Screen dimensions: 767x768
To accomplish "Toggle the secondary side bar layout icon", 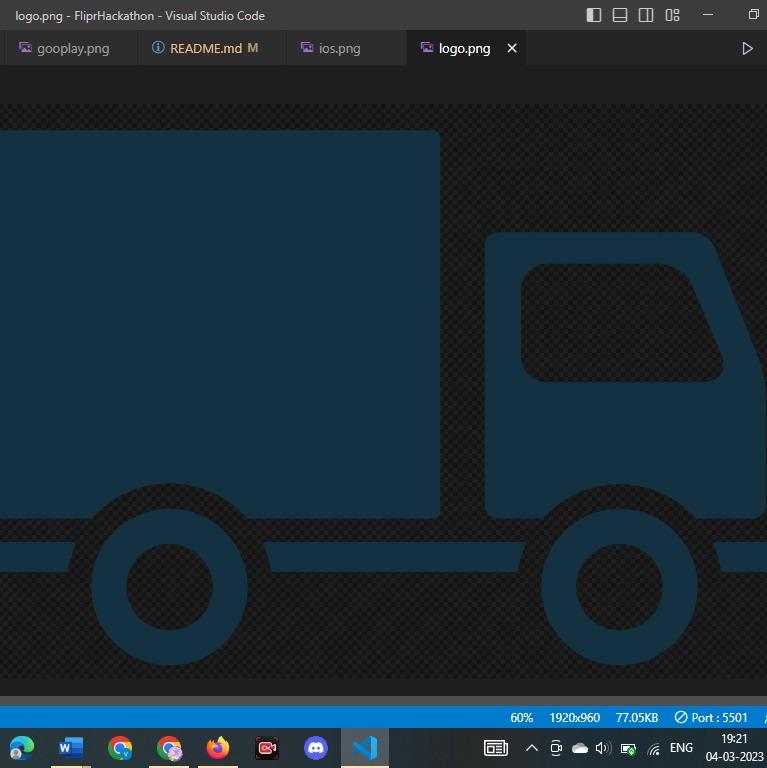I will click(646, 15).
